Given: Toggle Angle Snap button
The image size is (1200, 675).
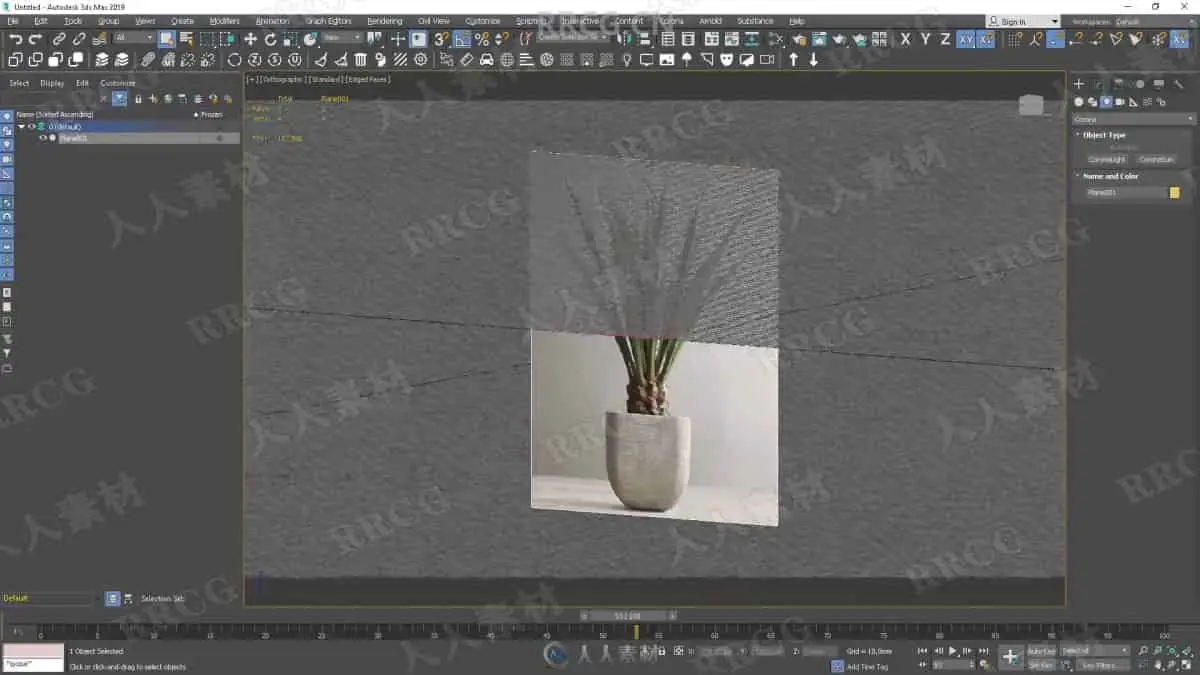Looking at the screenshot, I should pyautogui.click(x=462, y=39).
